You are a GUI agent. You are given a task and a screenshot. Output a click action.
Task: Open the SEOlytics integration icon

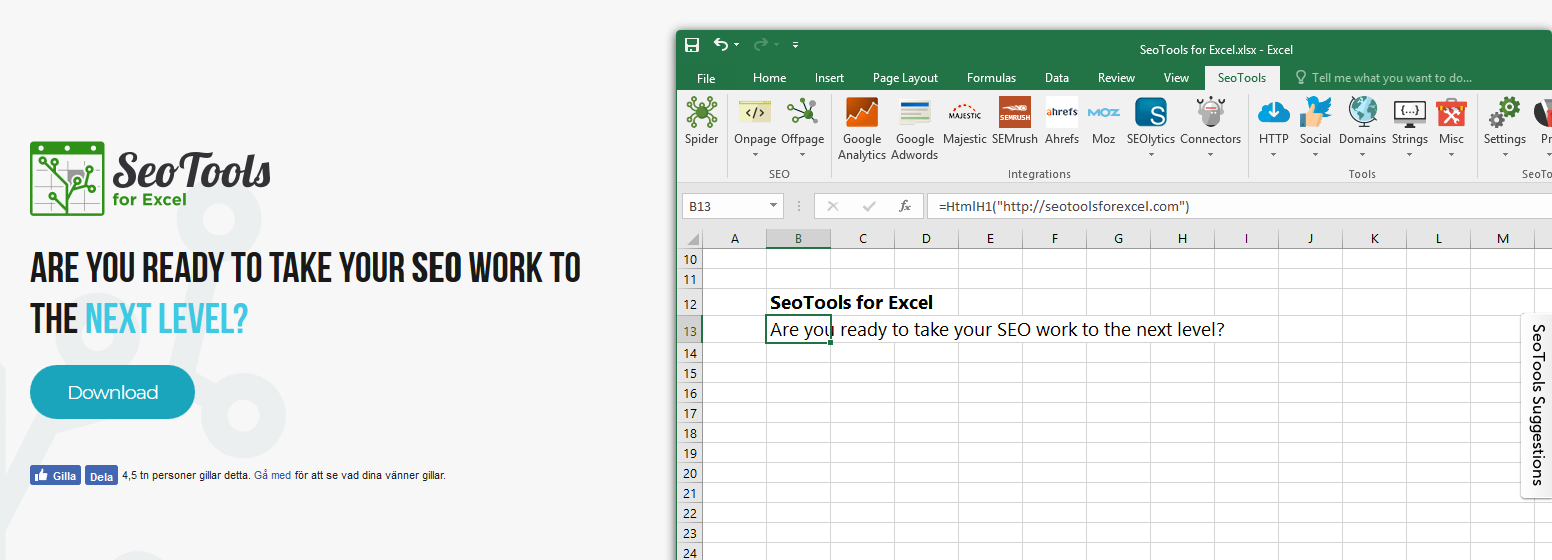click(x=1151, y=112)
